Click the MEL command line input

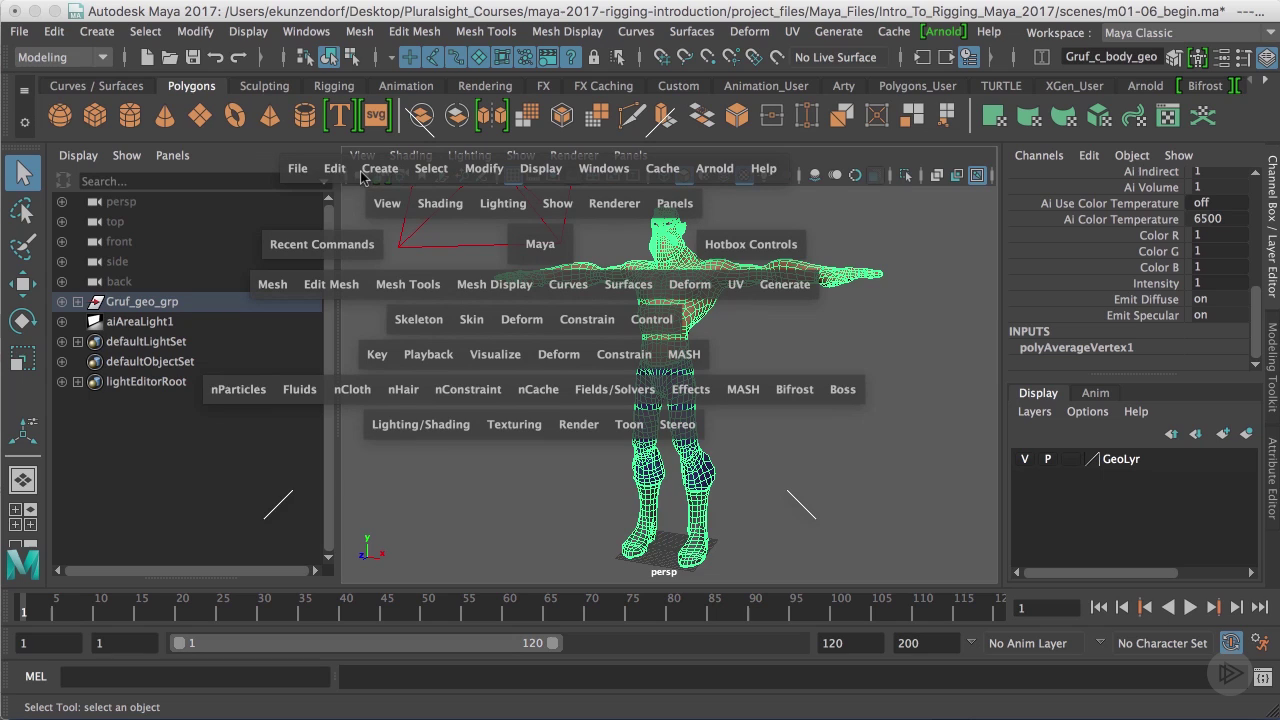(195, 677)
